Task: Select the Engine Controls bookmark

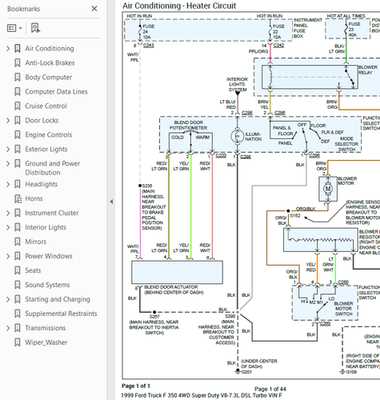Action: click(49, 135)
